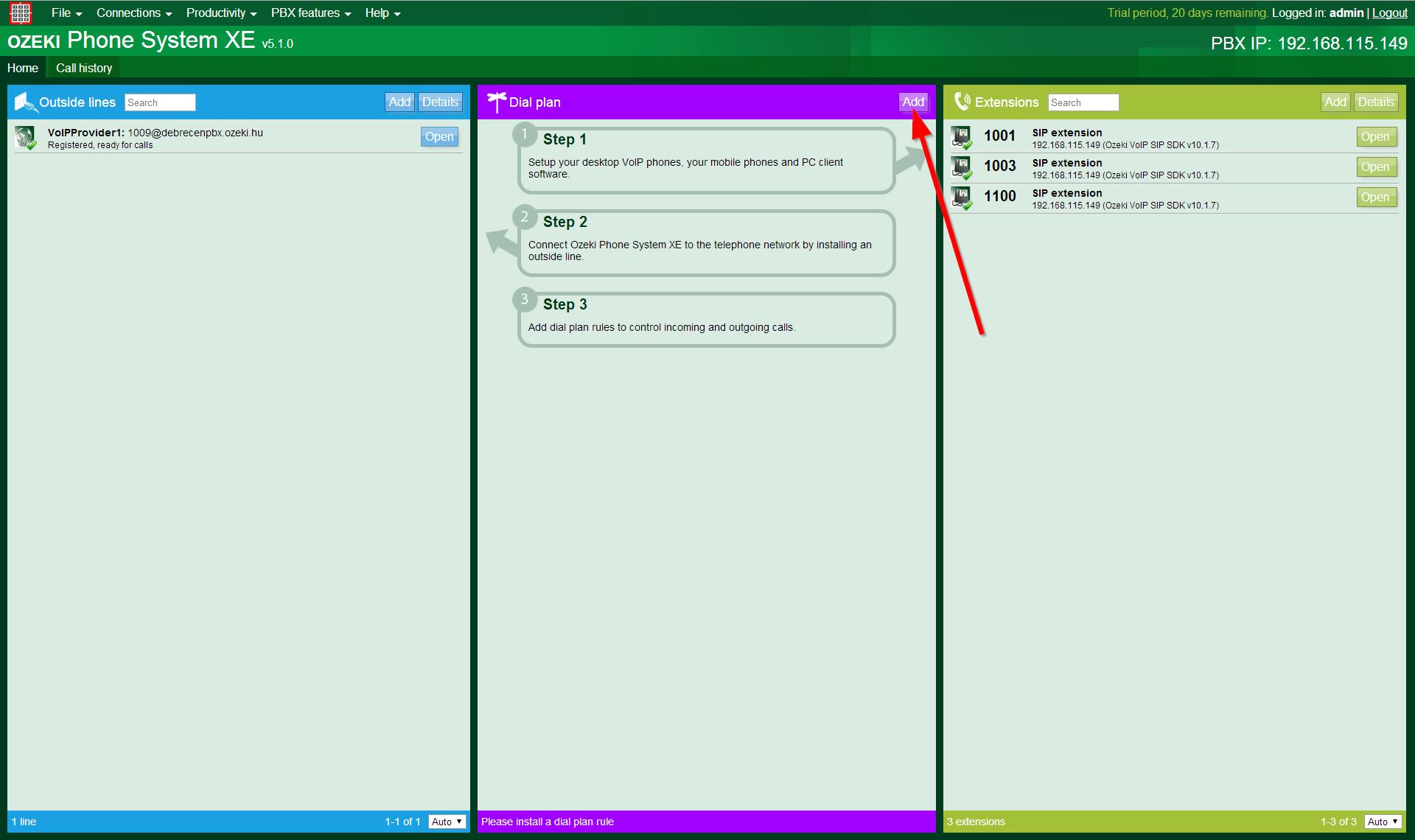Open the Help menu
Screen dimensions: 1415x840
pos(382,13)
